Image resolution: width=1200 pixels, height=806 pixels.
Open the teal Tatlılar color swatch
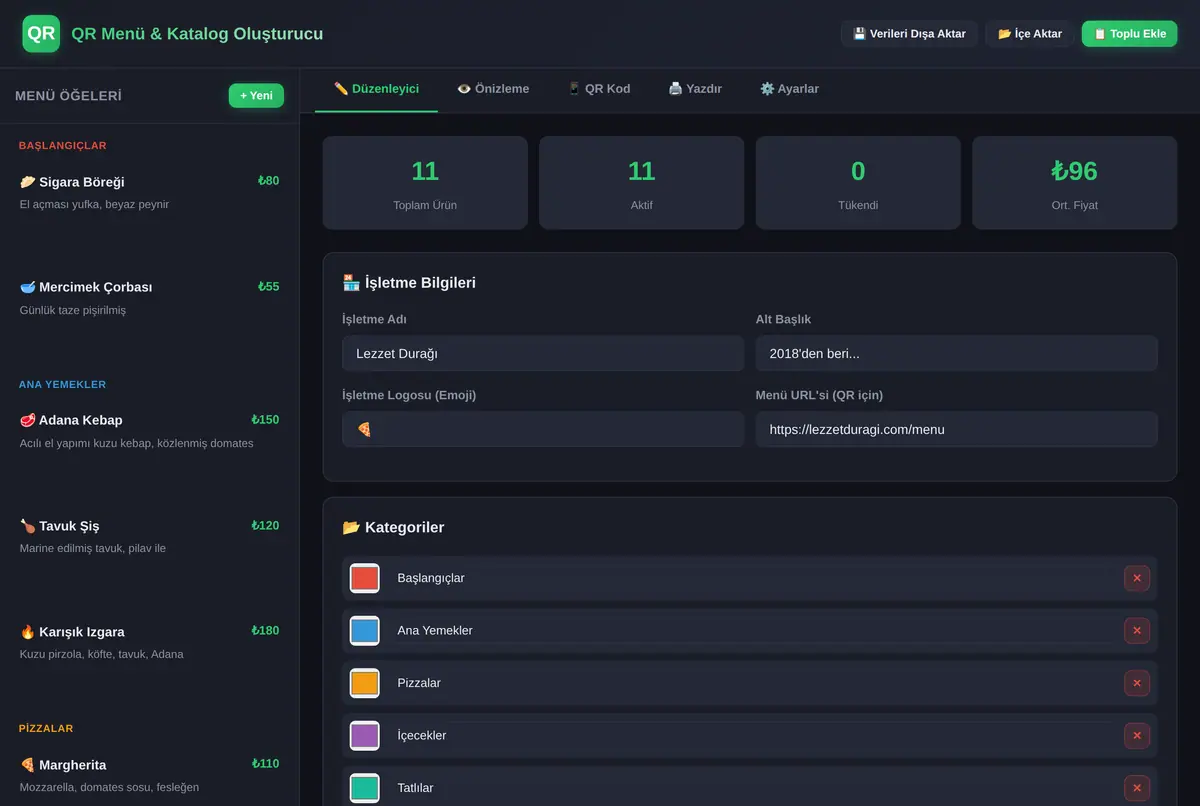coord(365,788)
